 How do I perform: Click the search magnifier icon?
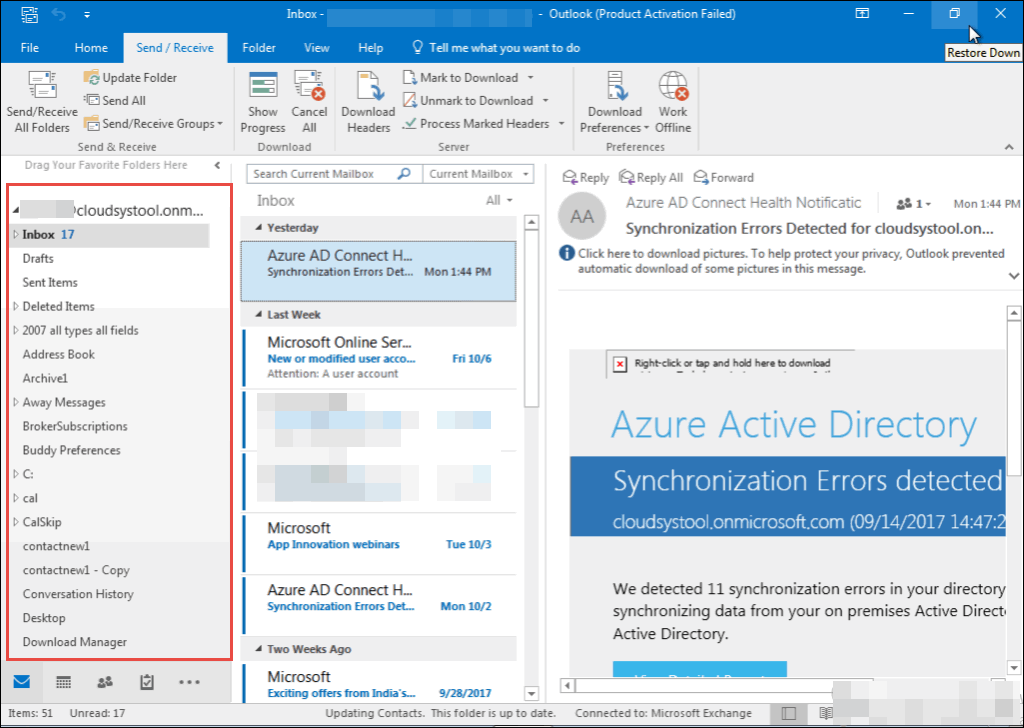click(x=404, y=174)
